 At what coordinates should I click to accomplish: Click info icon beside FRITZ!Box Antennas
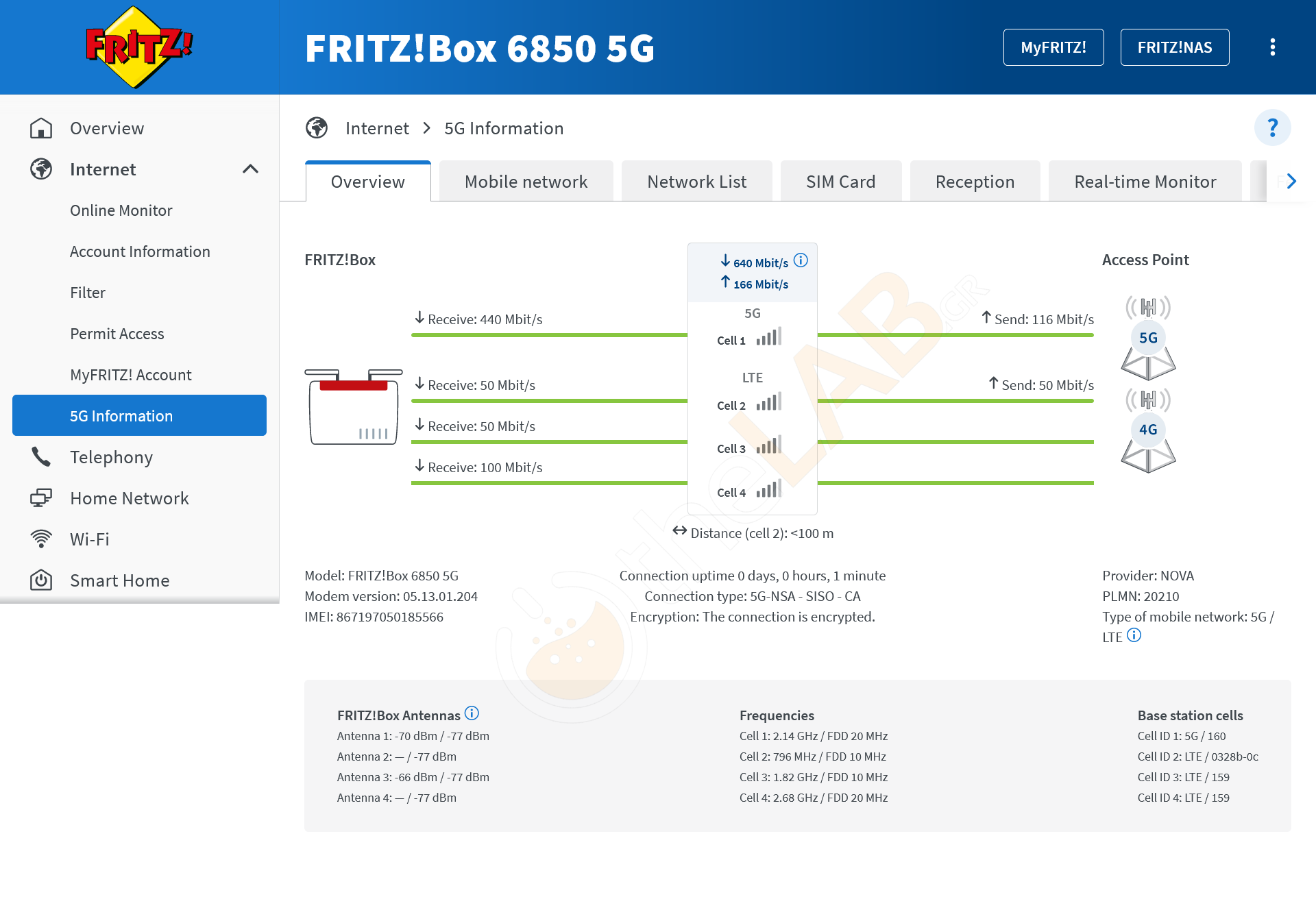[472, 713]
